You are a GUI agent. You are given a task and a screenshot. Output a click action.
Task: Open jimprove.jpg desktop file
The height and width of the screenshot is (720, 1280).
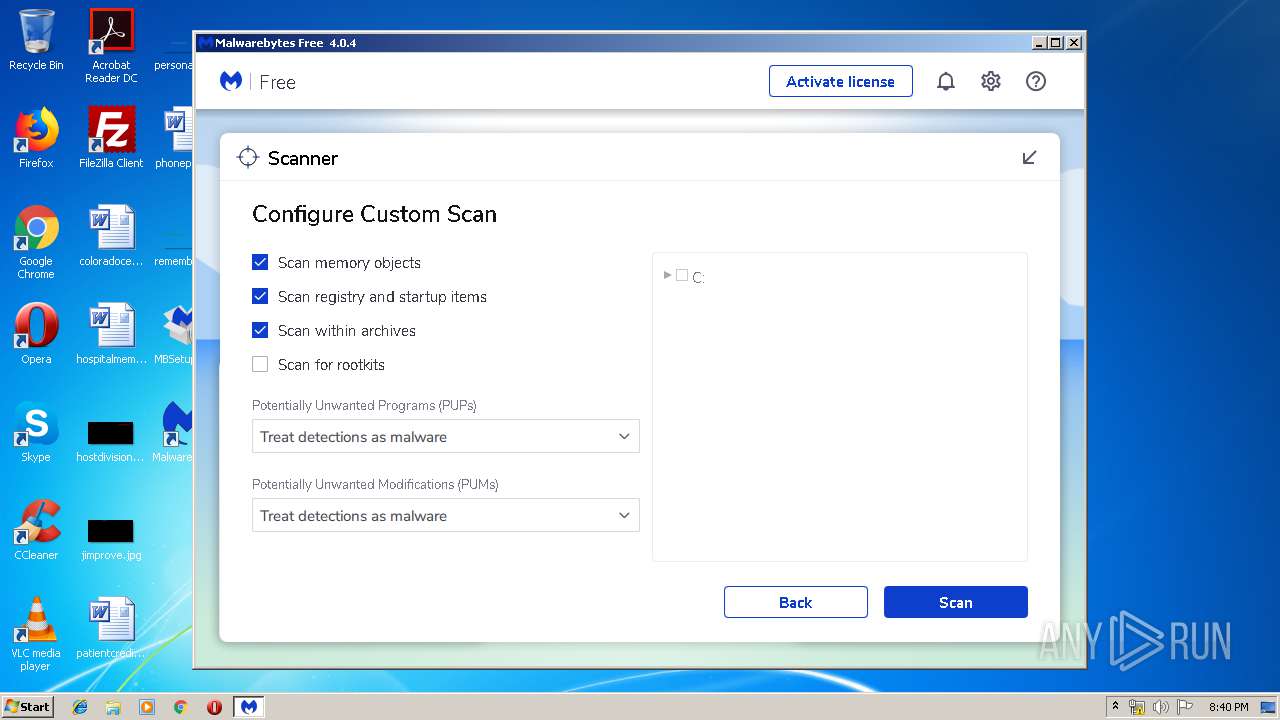tap(111, 538)
